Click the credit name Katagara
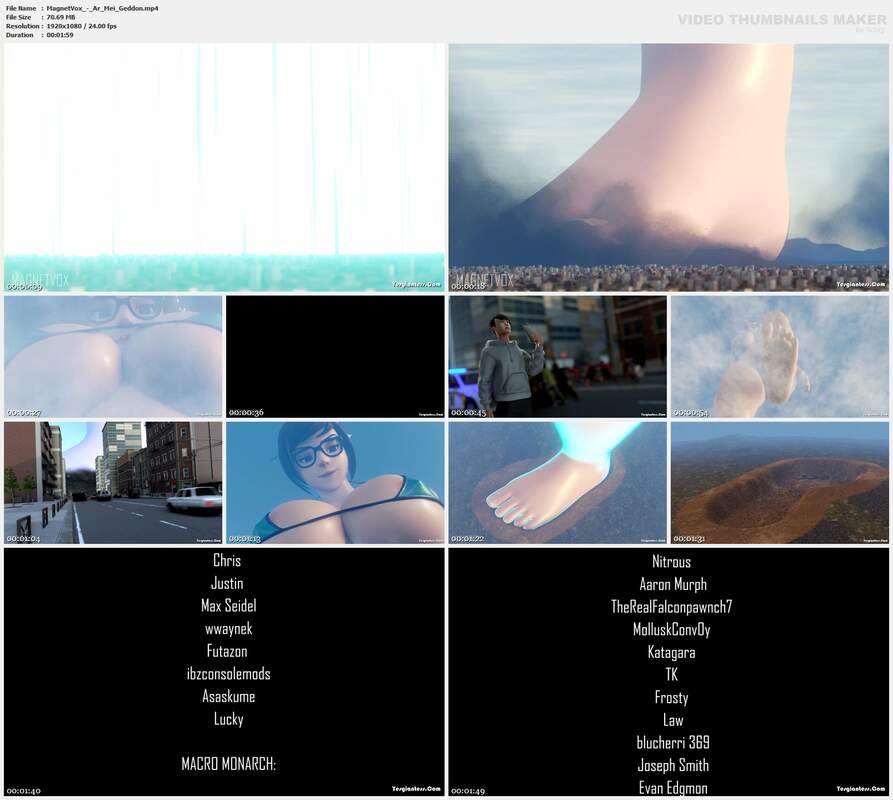893x800 pixels. 671,653
